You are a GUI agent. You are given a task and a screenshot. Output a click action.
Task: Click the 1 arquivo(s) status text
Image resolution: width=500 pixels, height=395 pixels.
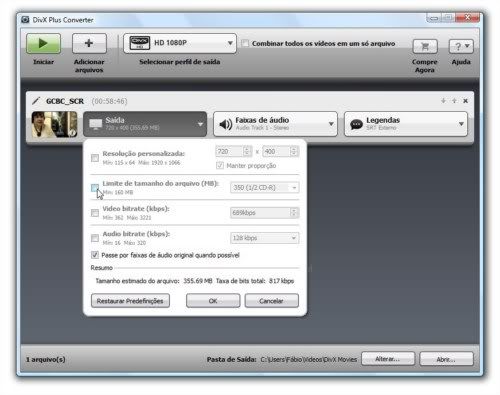(x=46, y=359)
